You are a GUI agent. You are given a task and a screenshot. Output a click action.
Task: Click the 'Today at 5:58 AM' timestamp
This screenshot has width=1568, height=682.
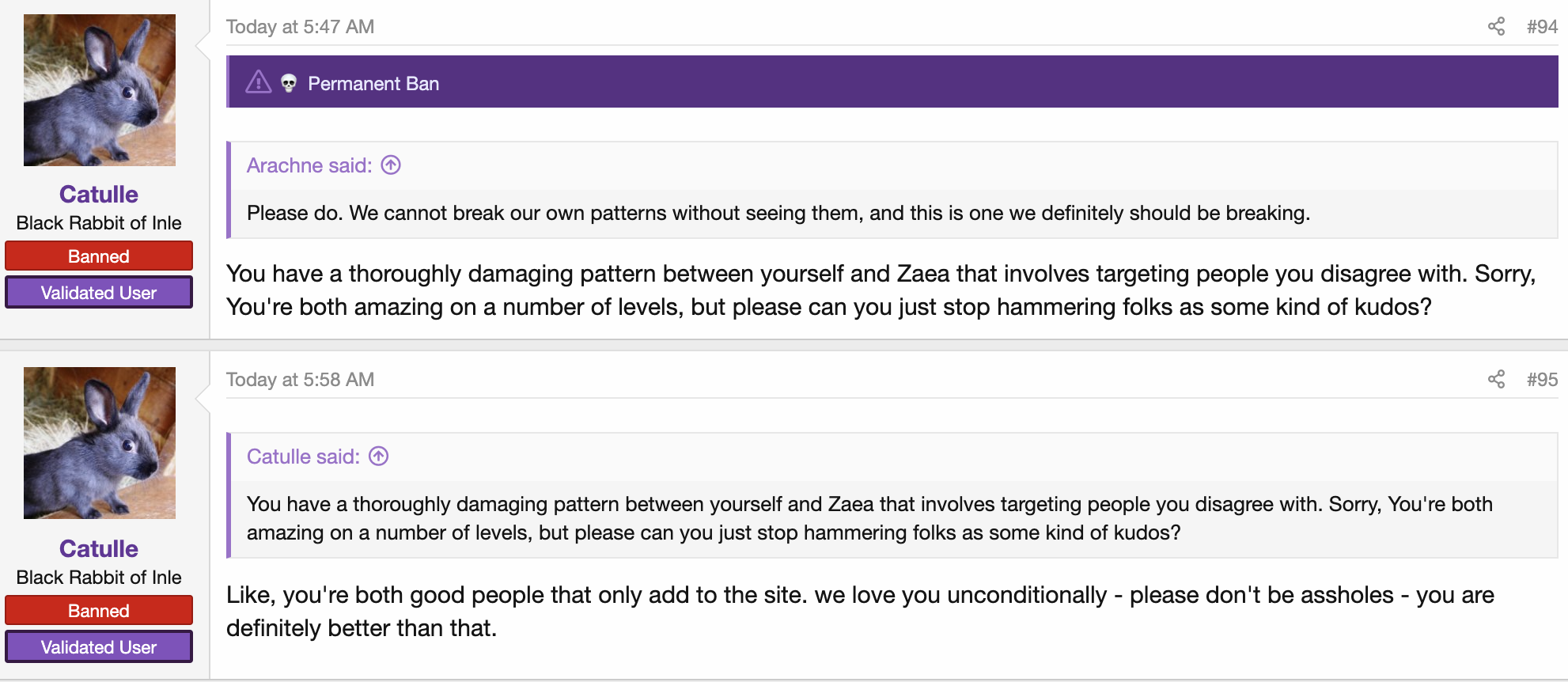300,380
